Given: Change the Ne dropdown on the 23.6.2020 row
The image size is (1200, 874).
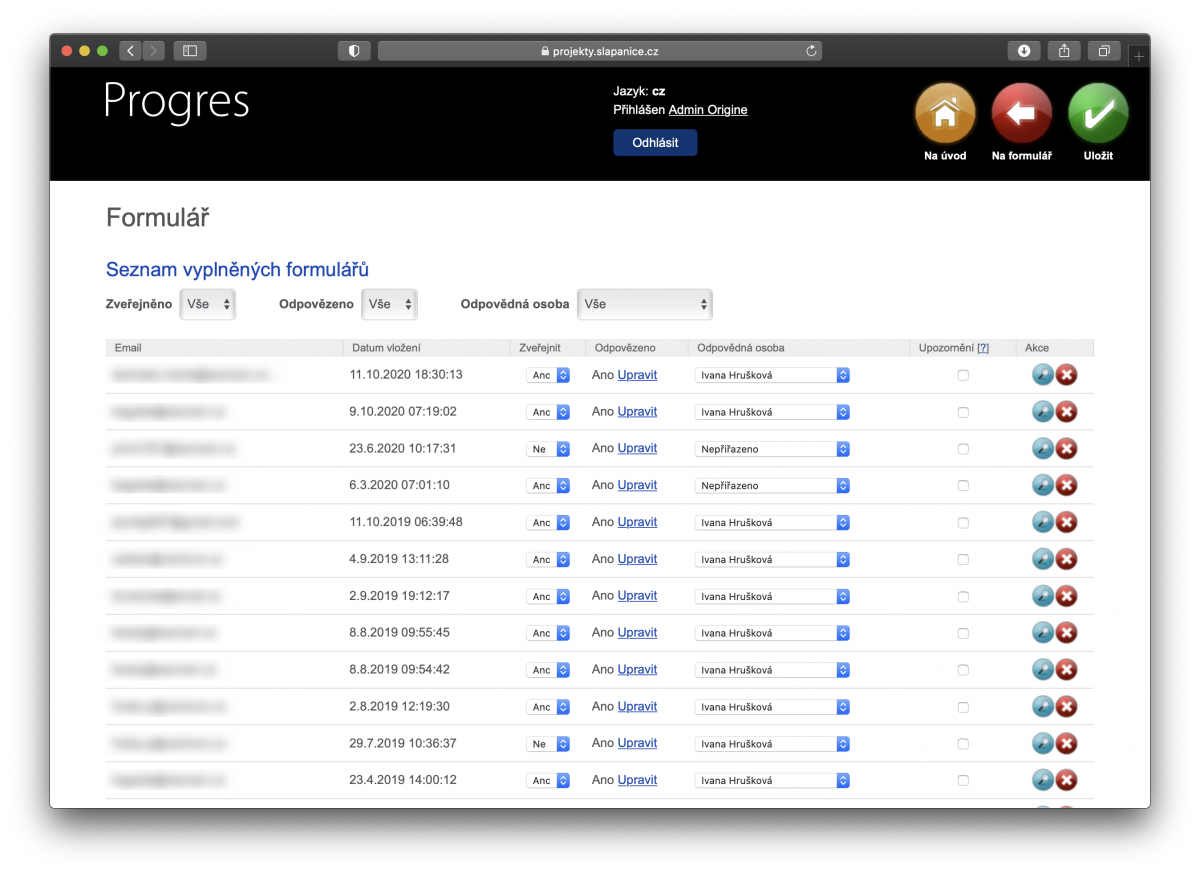Looking at the screenshot, I should tap(548, 448).
